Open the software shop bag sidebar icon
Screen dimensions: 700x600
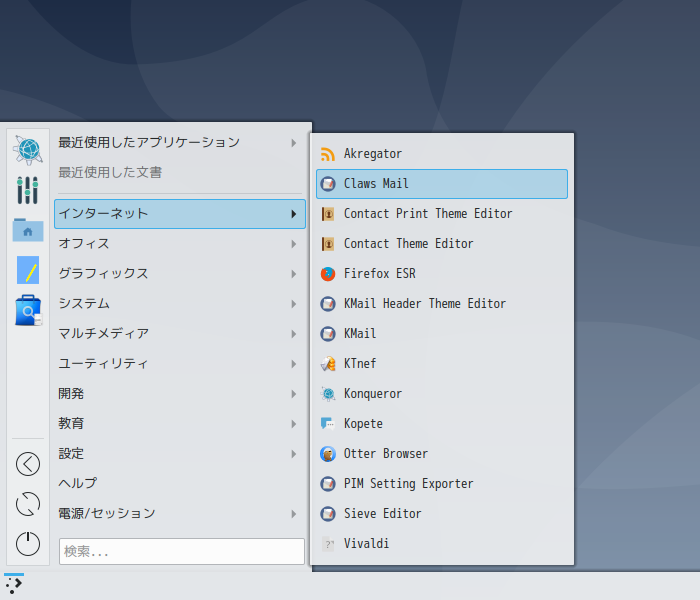point(28,310)
